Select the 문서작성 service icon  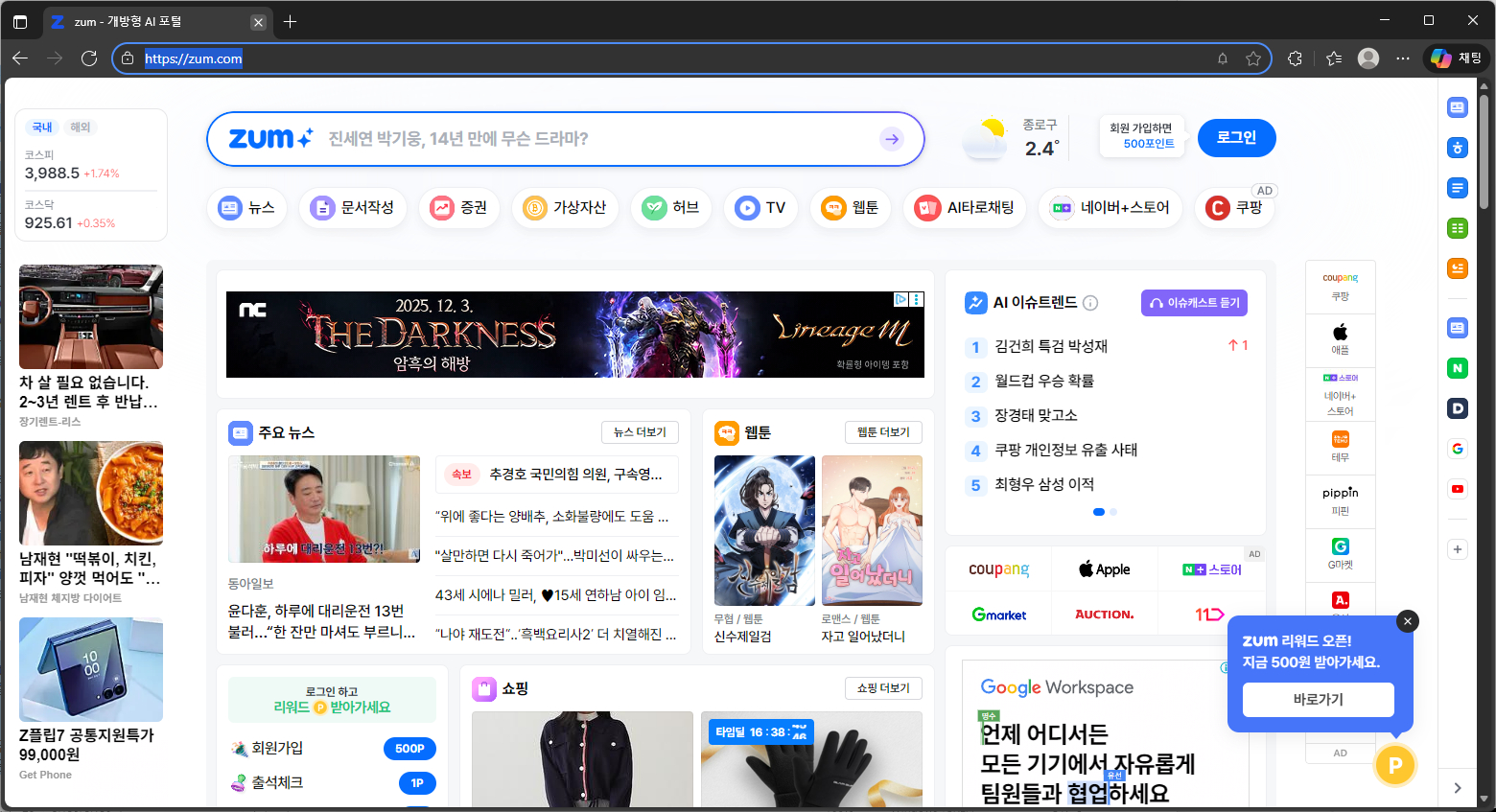coord(353,208)
